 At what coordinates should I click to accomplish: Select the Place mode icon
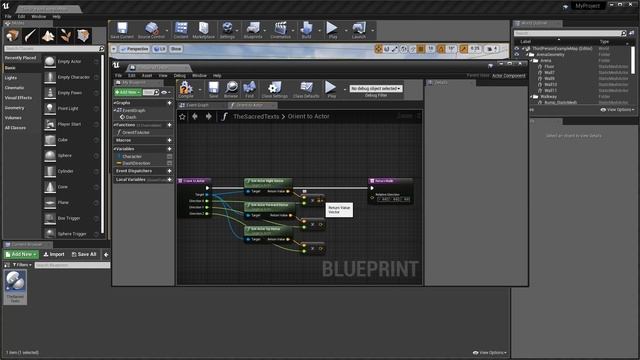[x=12, y=36]
